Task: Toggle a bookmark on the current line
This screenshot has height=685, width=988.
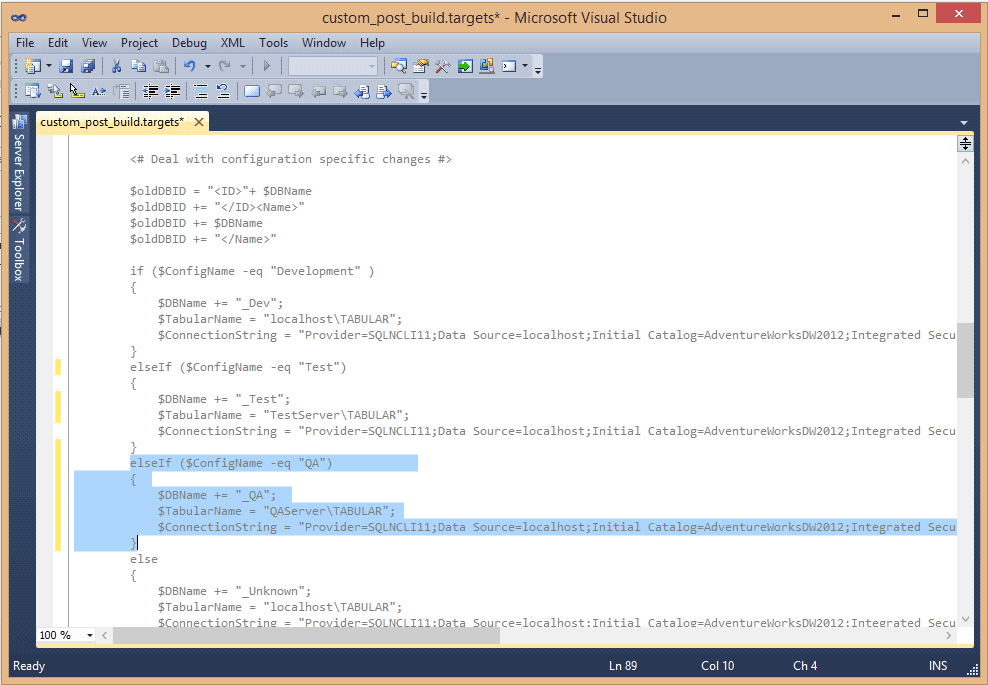Action: (x=252, y=91)
